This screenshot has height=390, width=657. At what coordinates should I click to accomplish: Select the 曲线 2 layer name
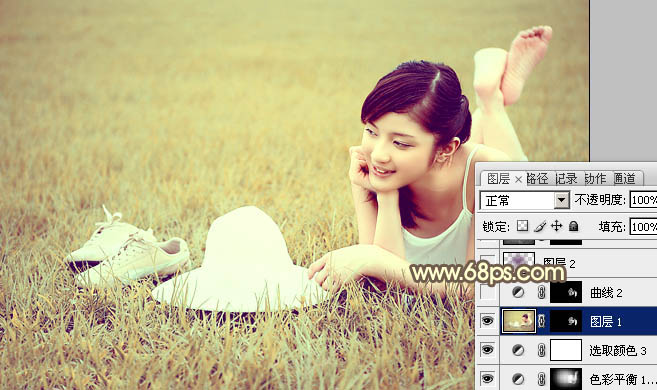606,293
